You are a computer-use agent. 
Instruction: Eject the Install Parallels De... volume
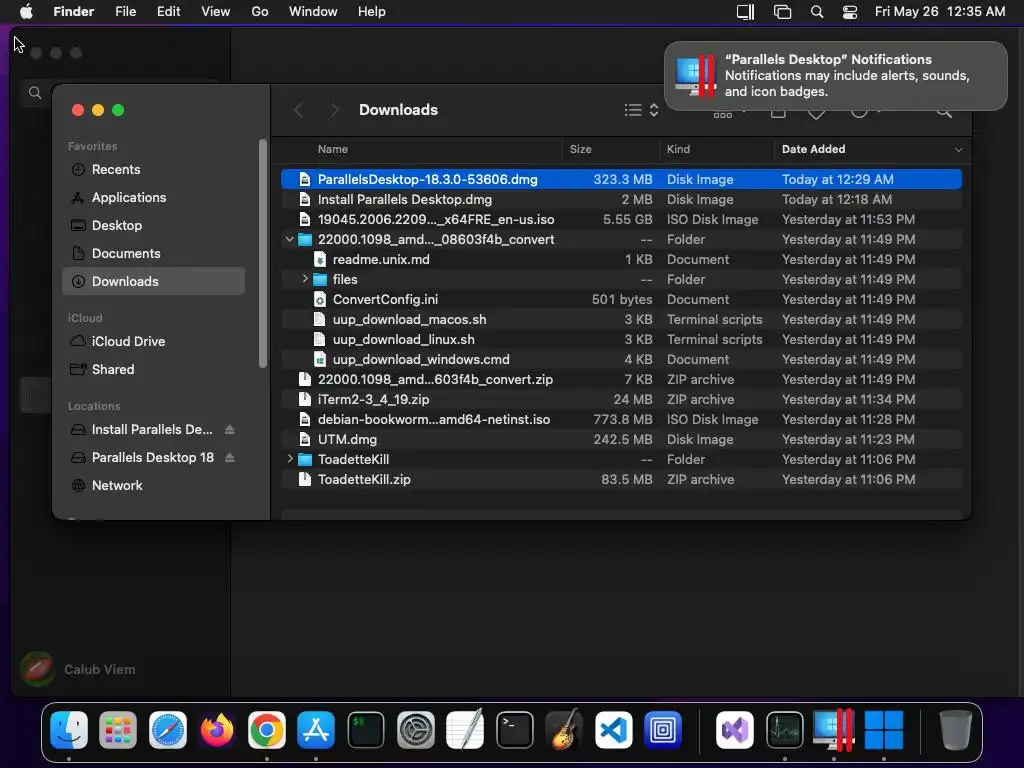pyautogui.click(x=229, y=429)
